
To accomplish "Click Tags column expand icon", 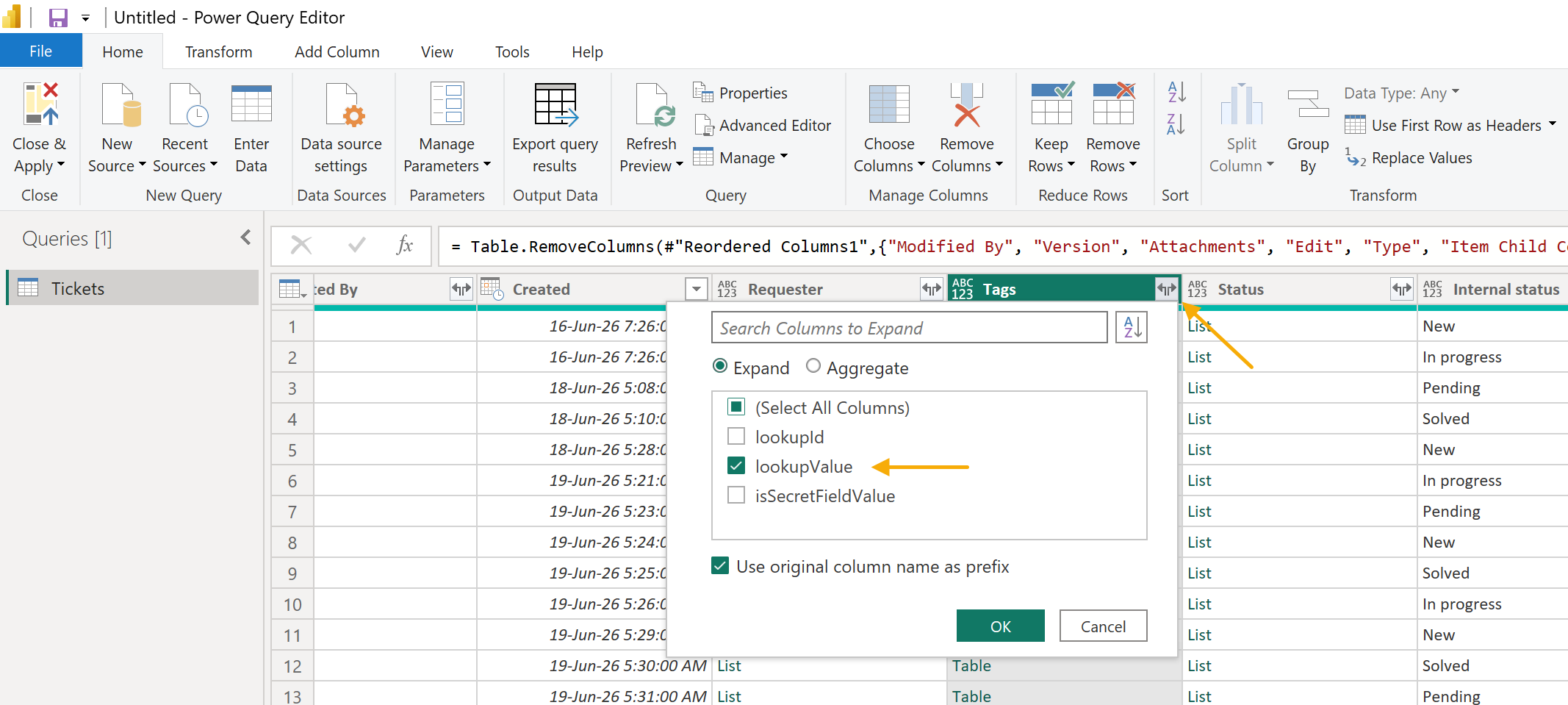I will (1167, 289).
